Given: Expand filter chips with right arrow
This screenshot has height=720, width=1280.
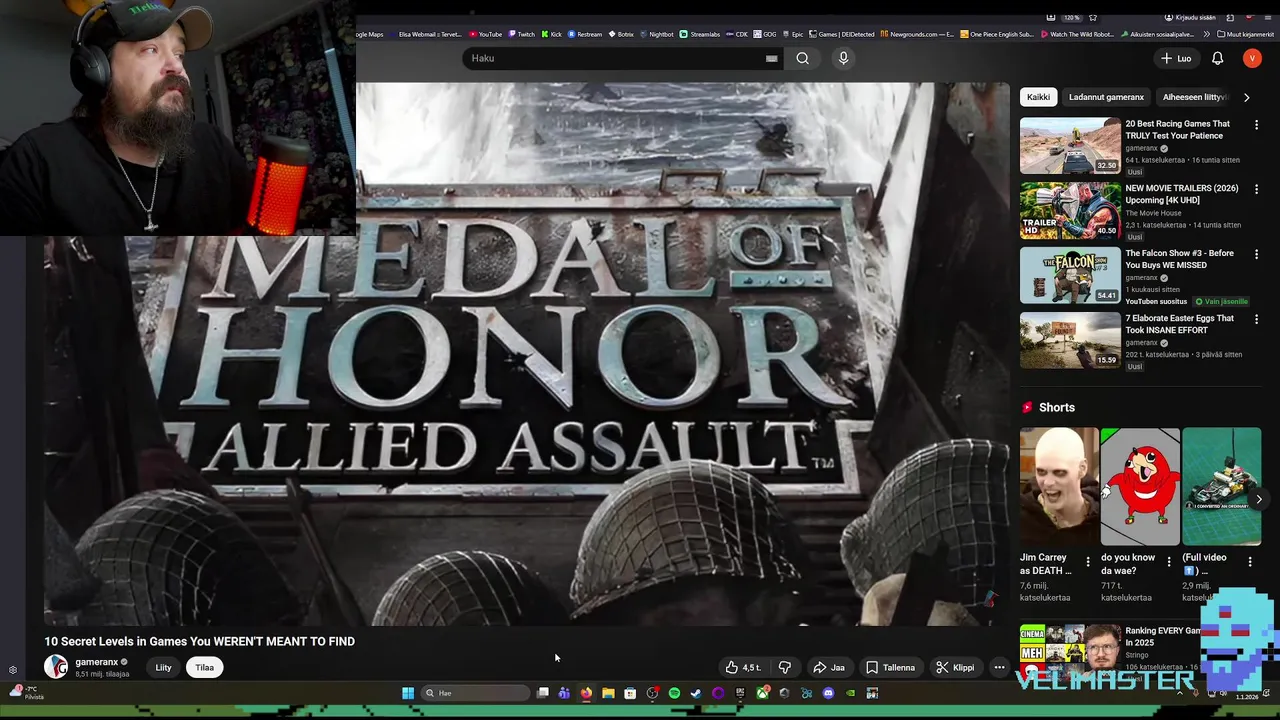Looking at the screenshot, I should pos(1246,97).
